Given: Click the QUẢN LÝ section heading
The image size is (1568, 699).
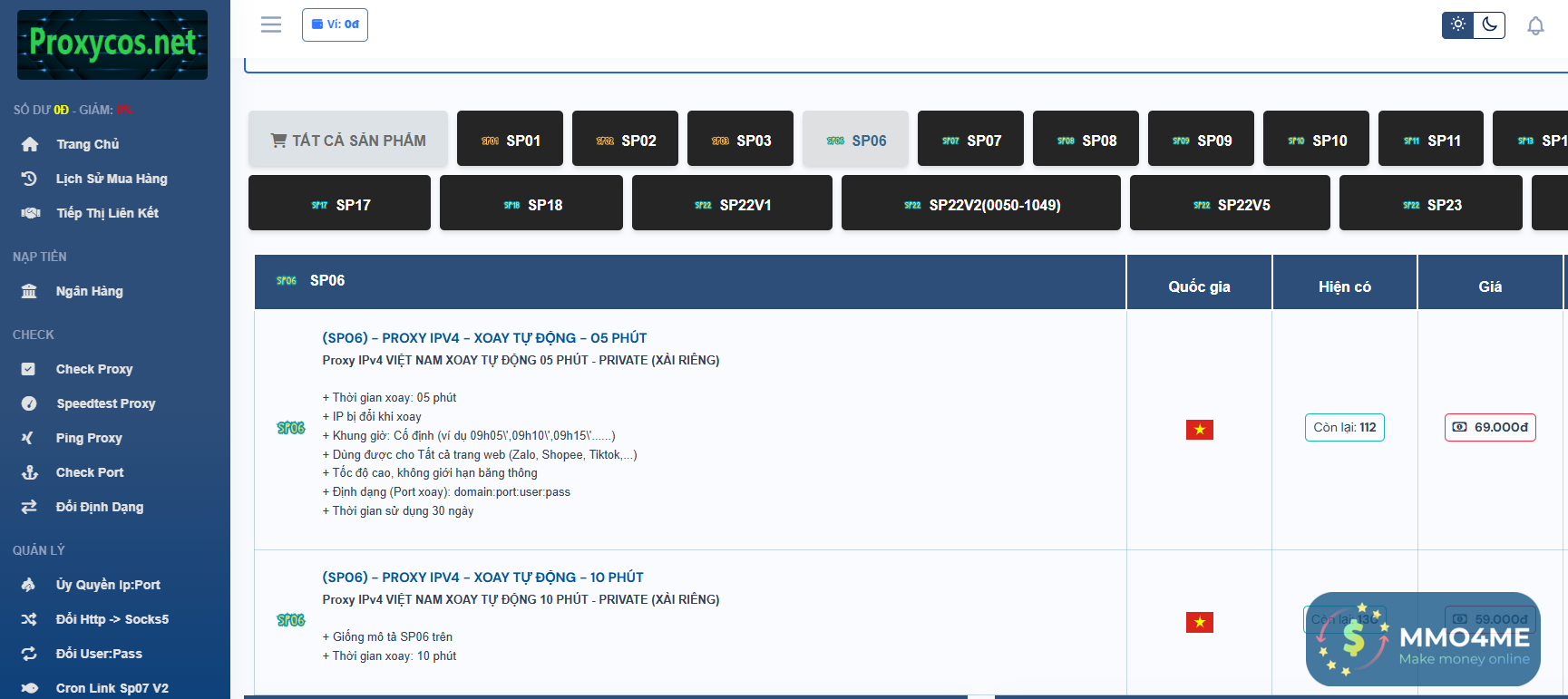Looking at the screenshot, I should [39, 550].
